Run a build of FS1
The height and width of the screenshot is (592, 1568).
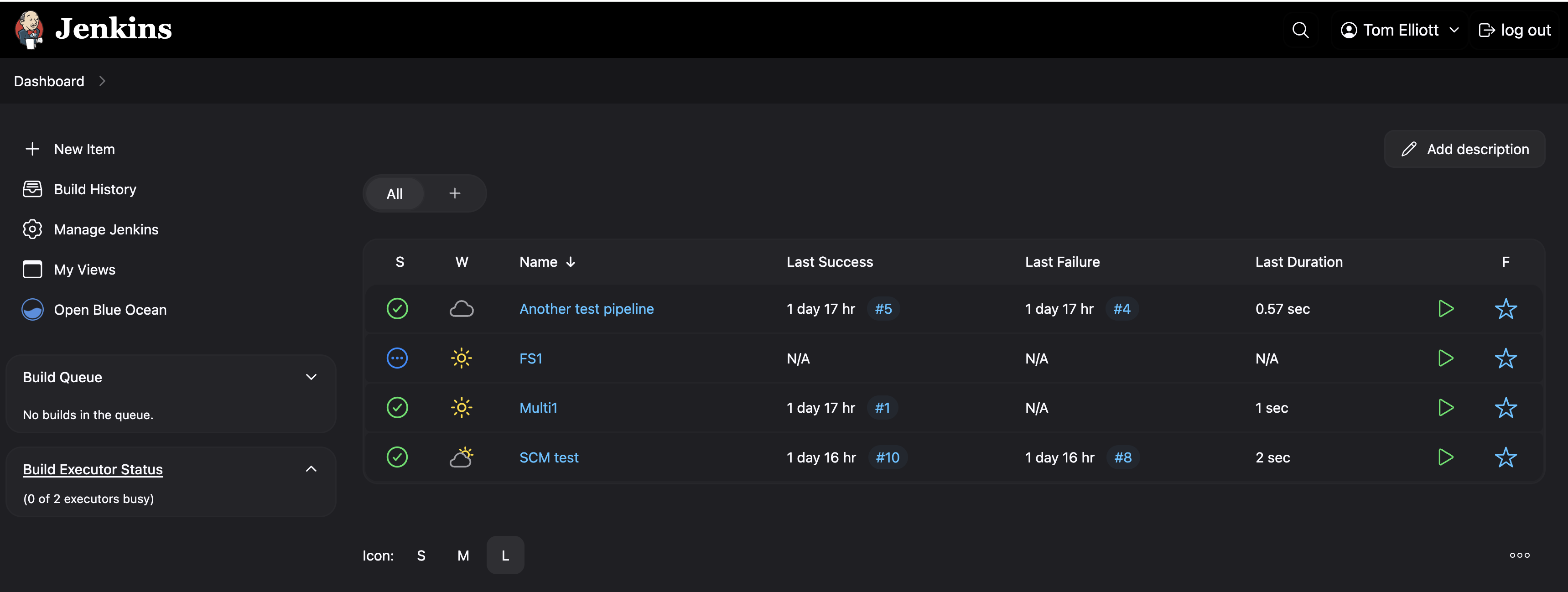tap(1446, 358)
